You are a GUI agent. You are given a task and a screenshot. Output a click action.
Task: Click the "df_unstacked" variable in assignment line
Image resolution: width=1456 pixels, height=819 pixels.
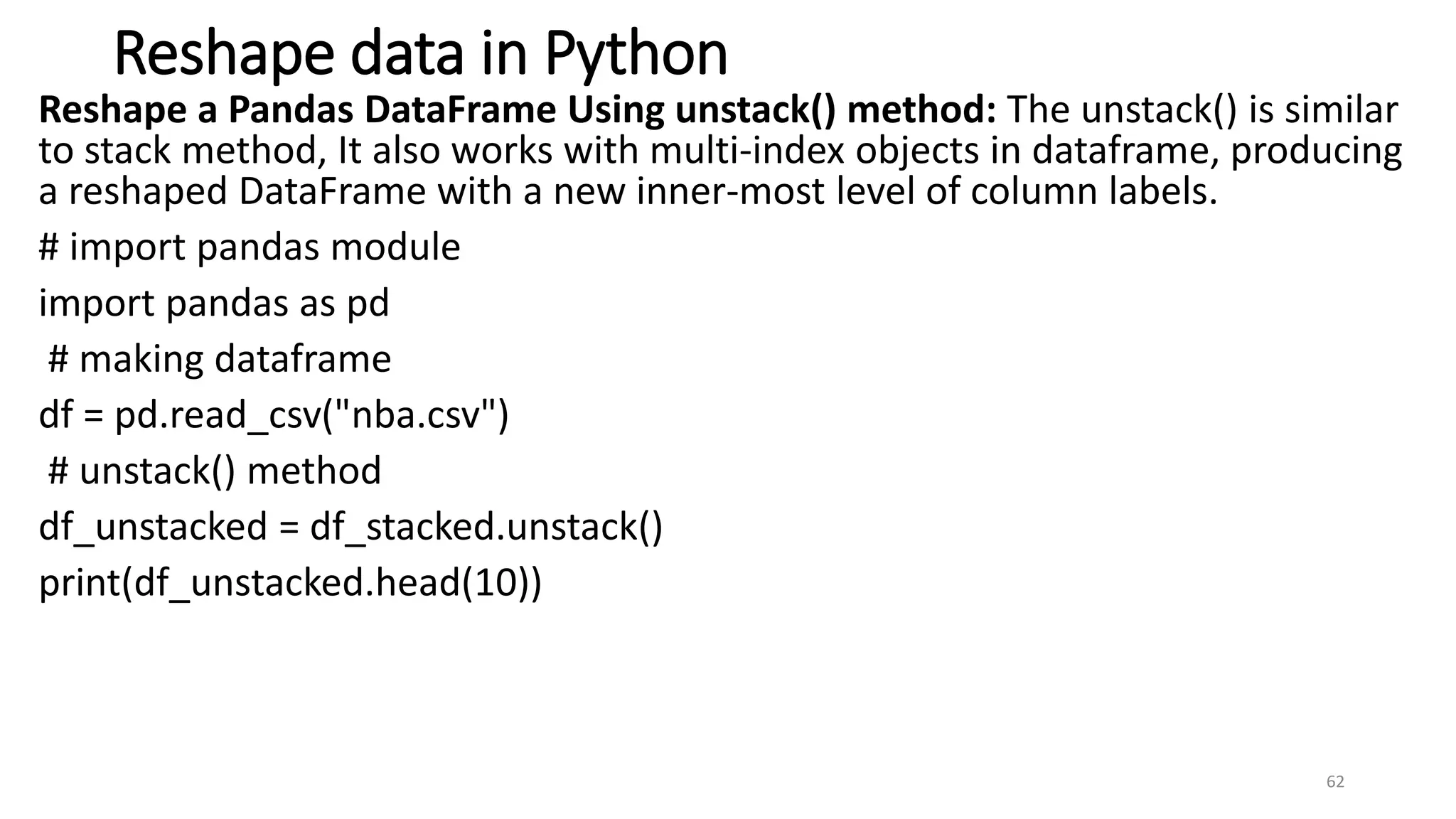[152, 527]
